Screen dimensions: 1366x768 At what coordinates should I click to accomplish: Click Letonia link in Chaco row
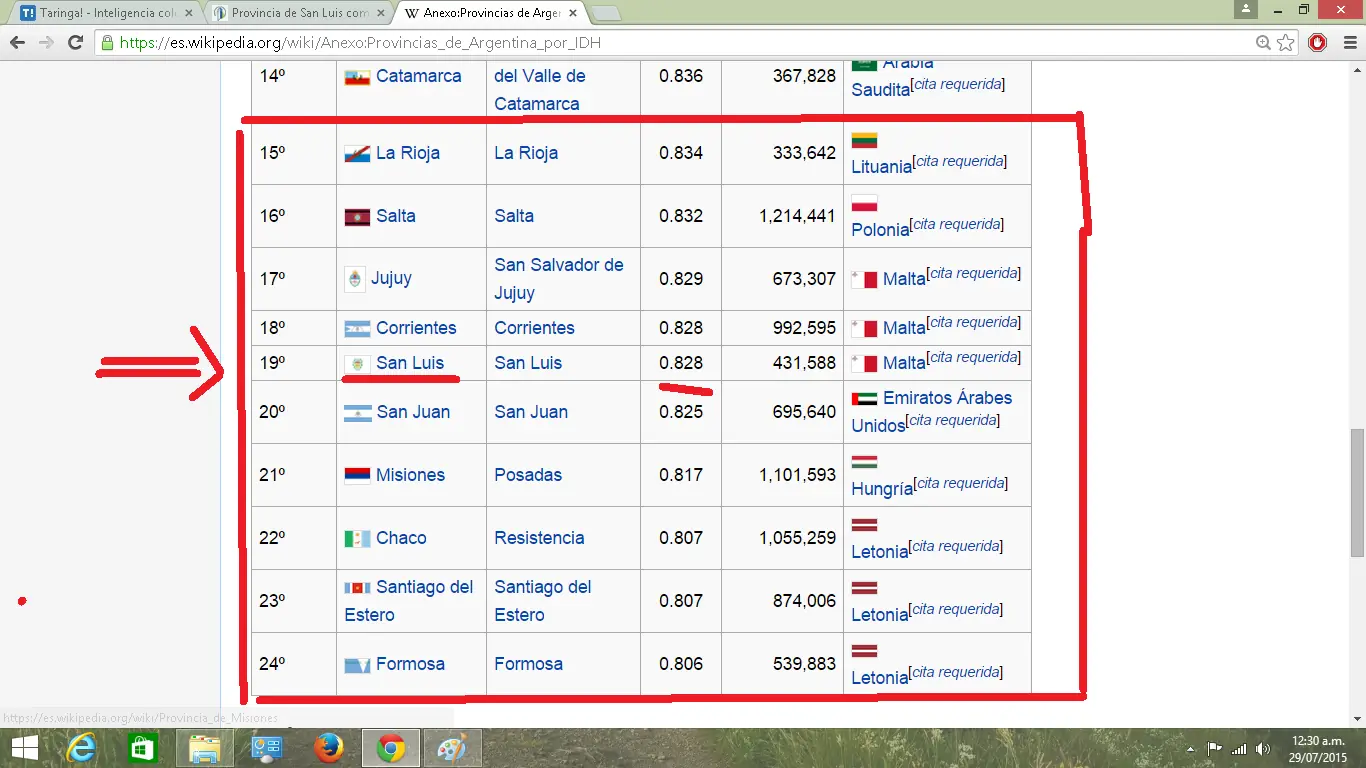pos(880,552)
